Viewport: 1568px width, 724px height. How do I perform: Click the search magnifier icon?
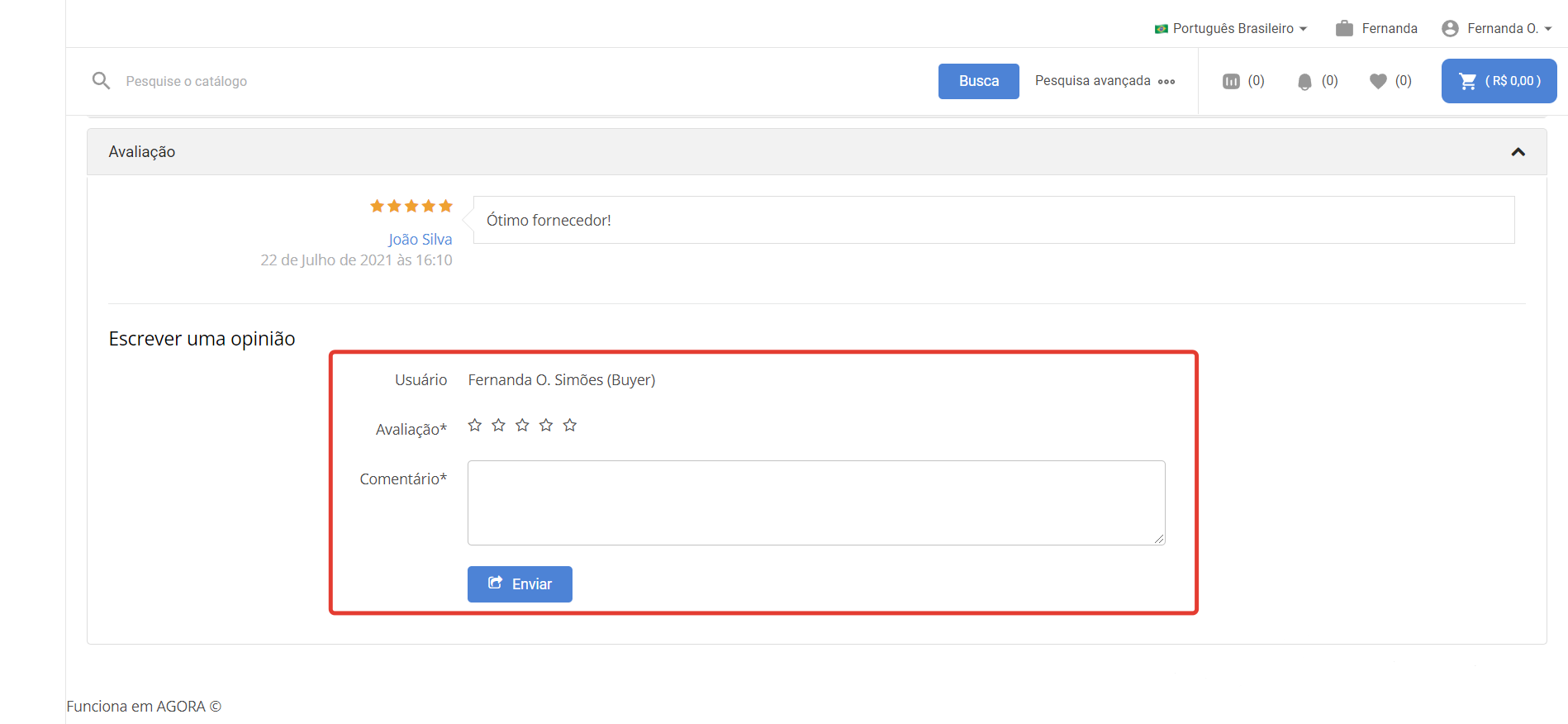(101, 81)
